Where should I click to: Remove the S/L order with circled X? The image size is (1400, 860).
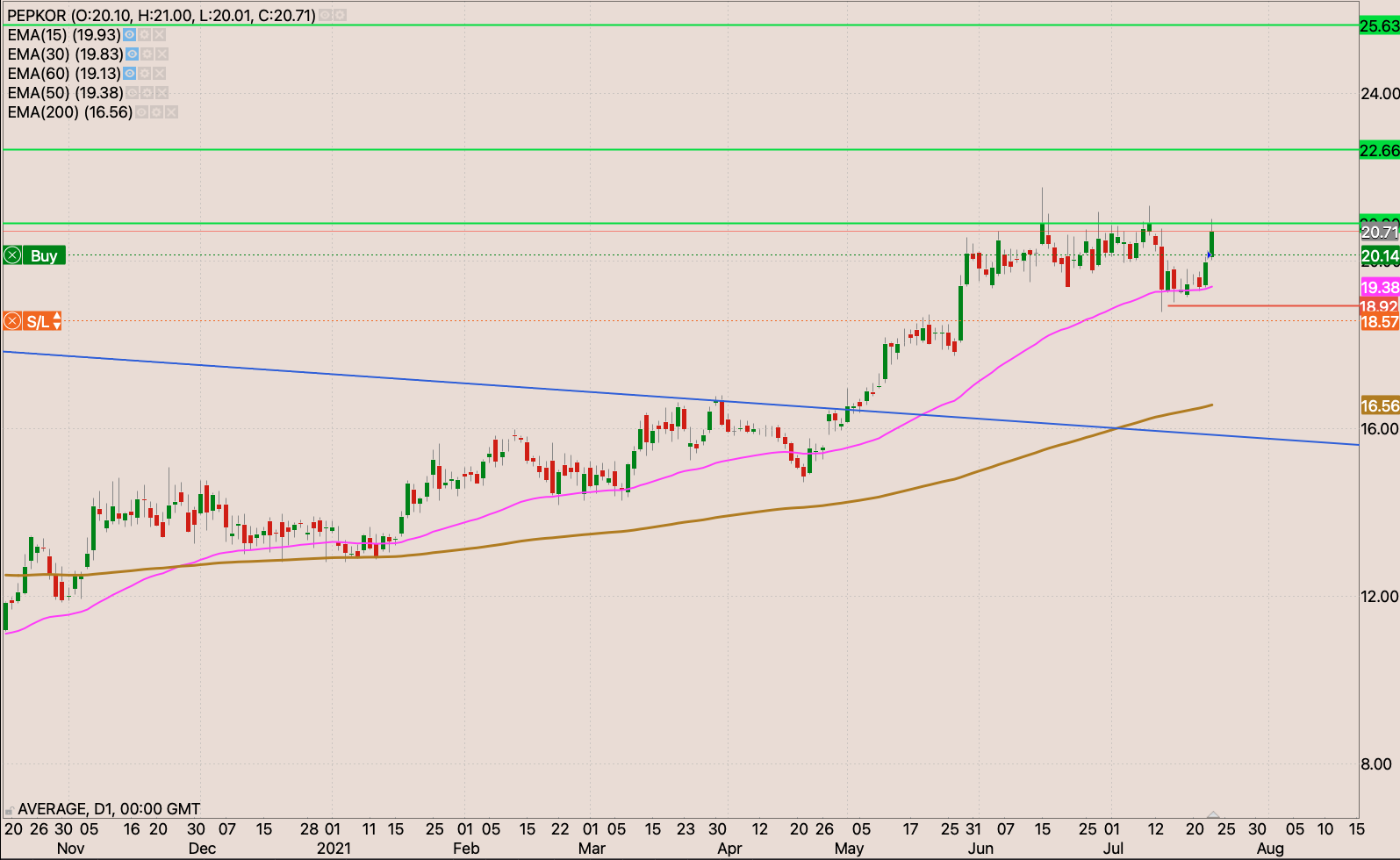click(12, 321)
